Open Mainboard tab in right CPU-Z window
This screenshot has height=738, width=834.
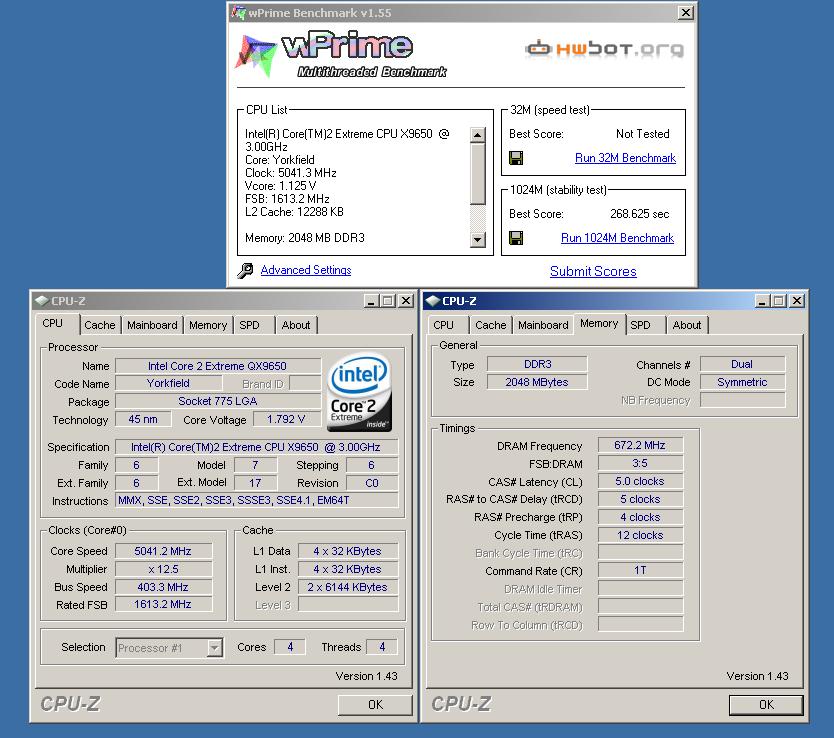pyautogui.click(x=543, y=325)
